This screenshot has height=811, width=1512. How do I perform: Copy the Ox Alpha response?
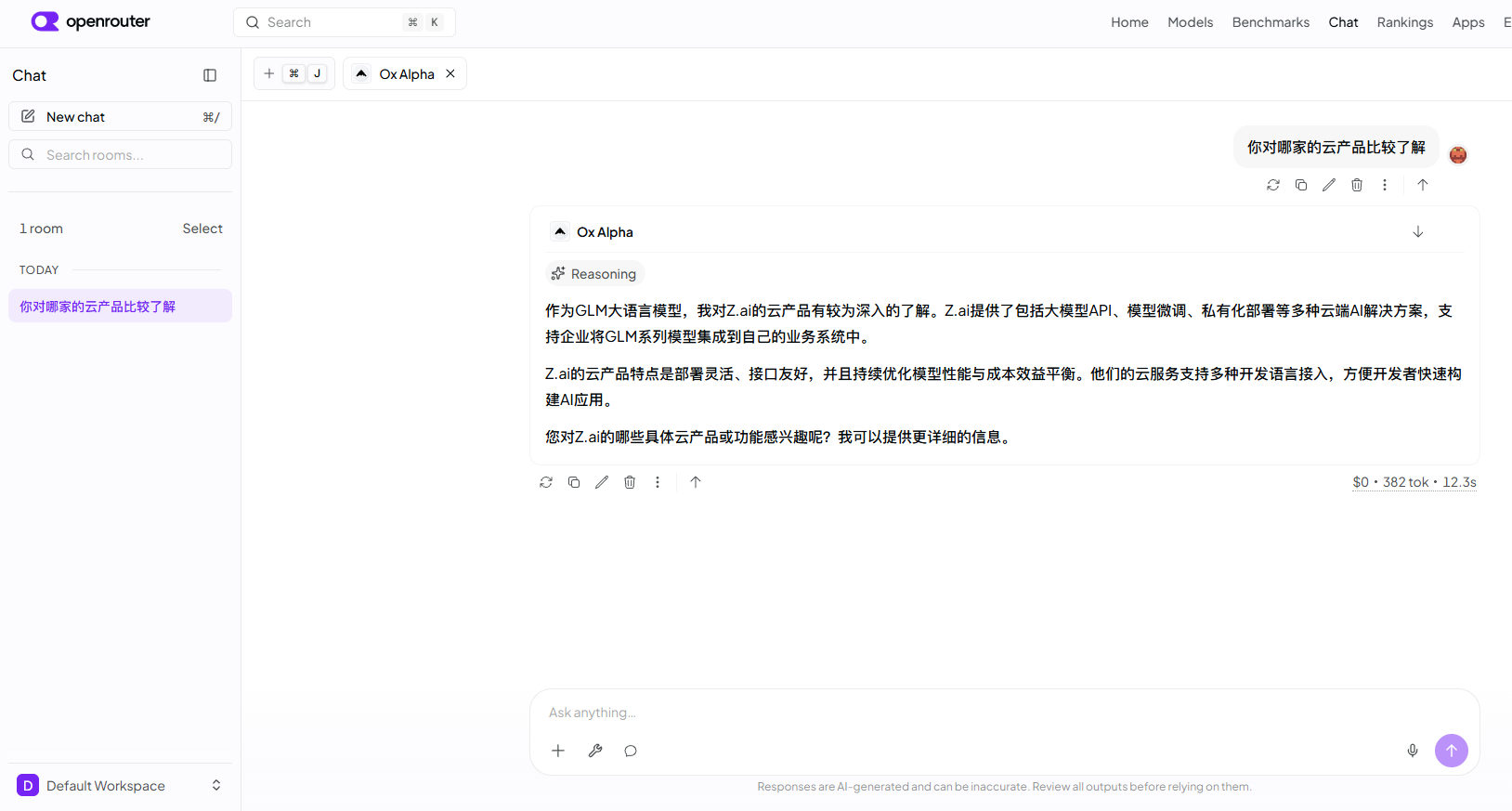(x=574, y=482)
